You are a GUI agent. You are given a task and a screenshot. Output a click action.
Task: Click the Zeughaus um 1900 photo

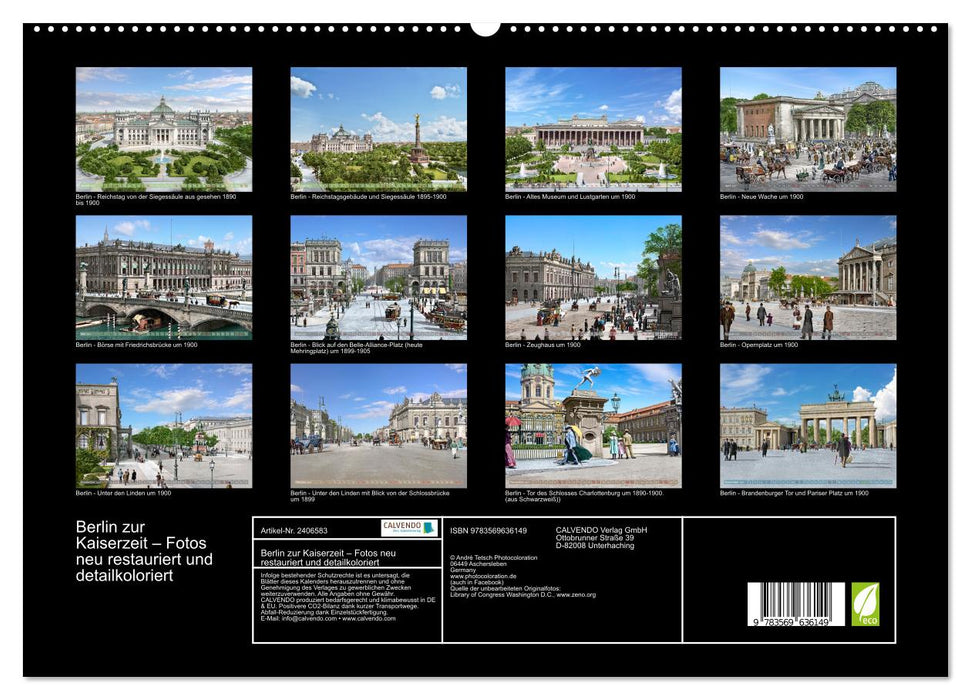(x=593, y=278)
